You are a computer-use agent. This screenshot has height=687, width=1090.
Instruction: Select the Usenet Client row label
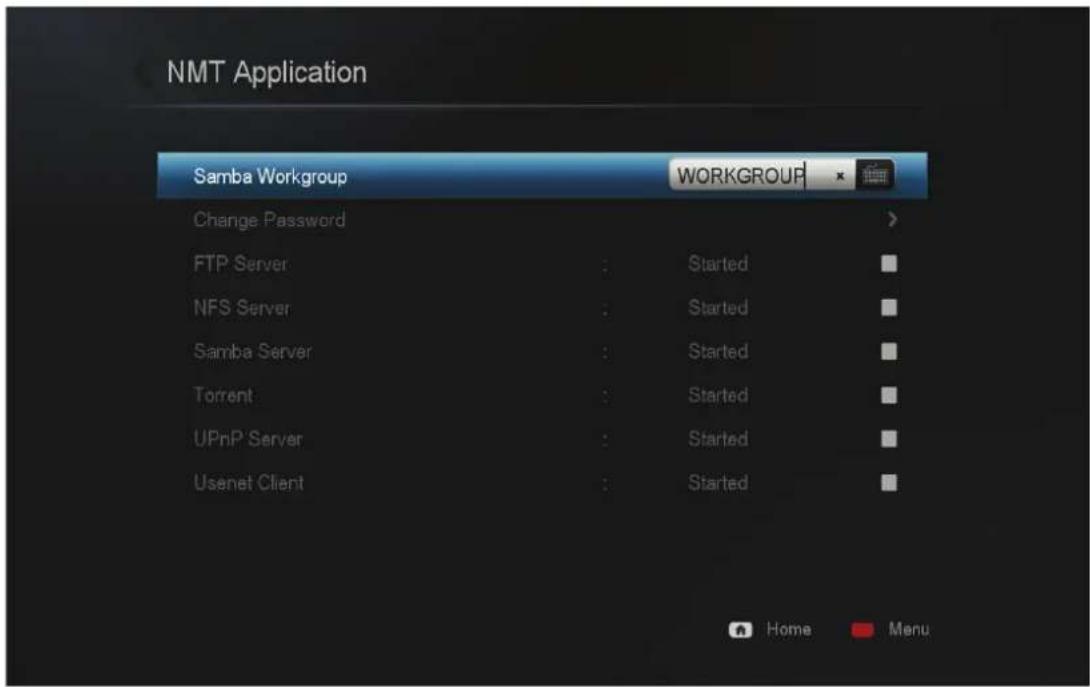tap(248, 483)
